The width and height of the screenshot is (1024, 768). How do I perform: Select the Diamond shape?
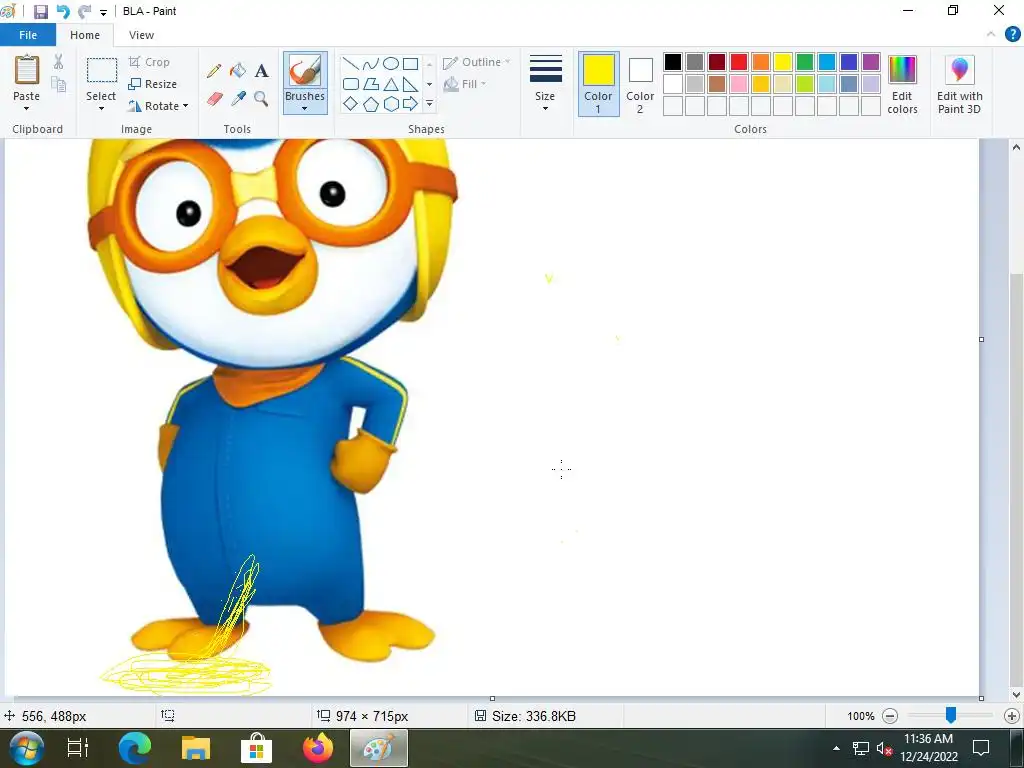coord(351,104)
